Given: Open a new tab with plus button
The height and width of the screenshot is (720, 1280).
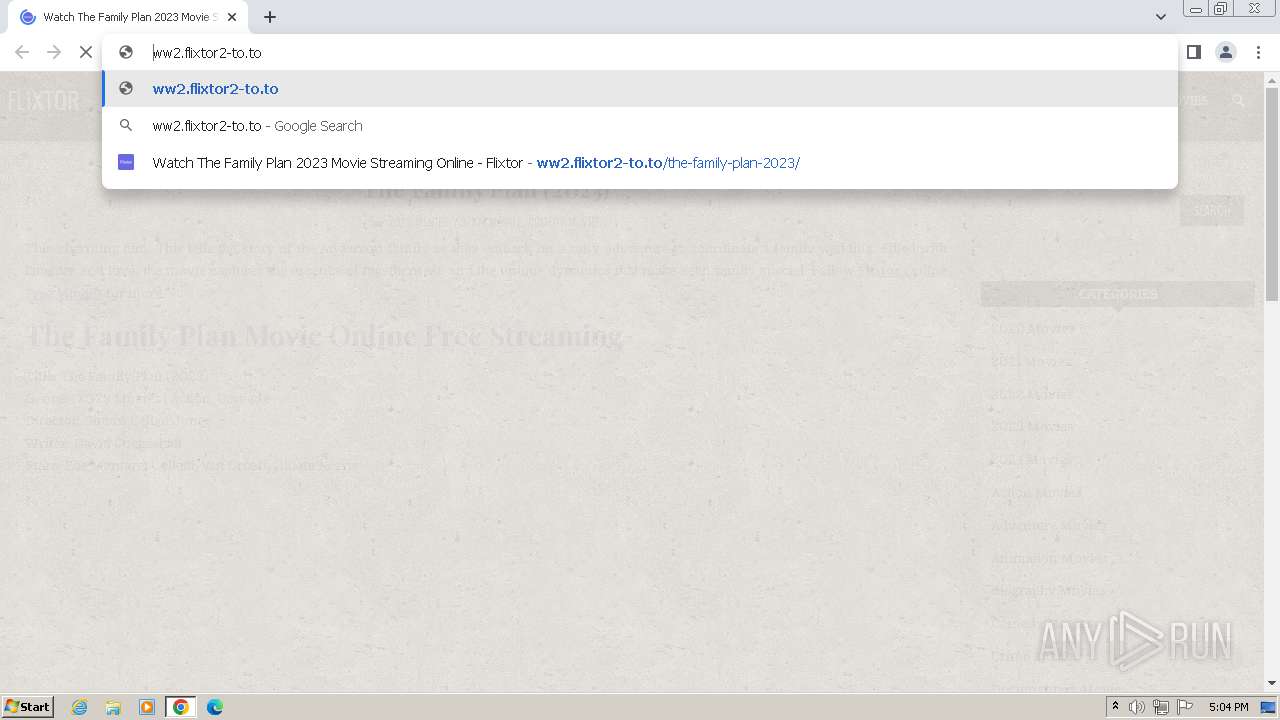Looking at the screenshot, I should coord(270,17).
